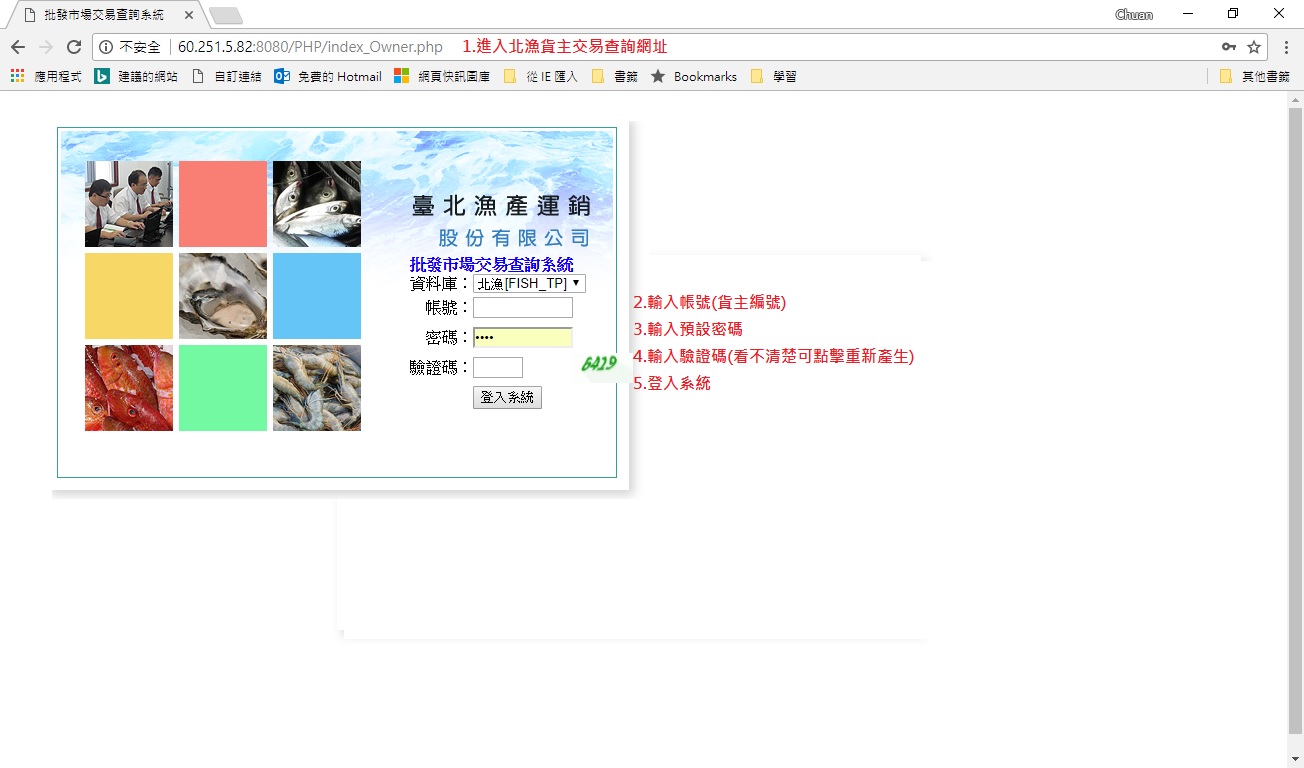Open saved passwords key icon in address bar

1228,47
